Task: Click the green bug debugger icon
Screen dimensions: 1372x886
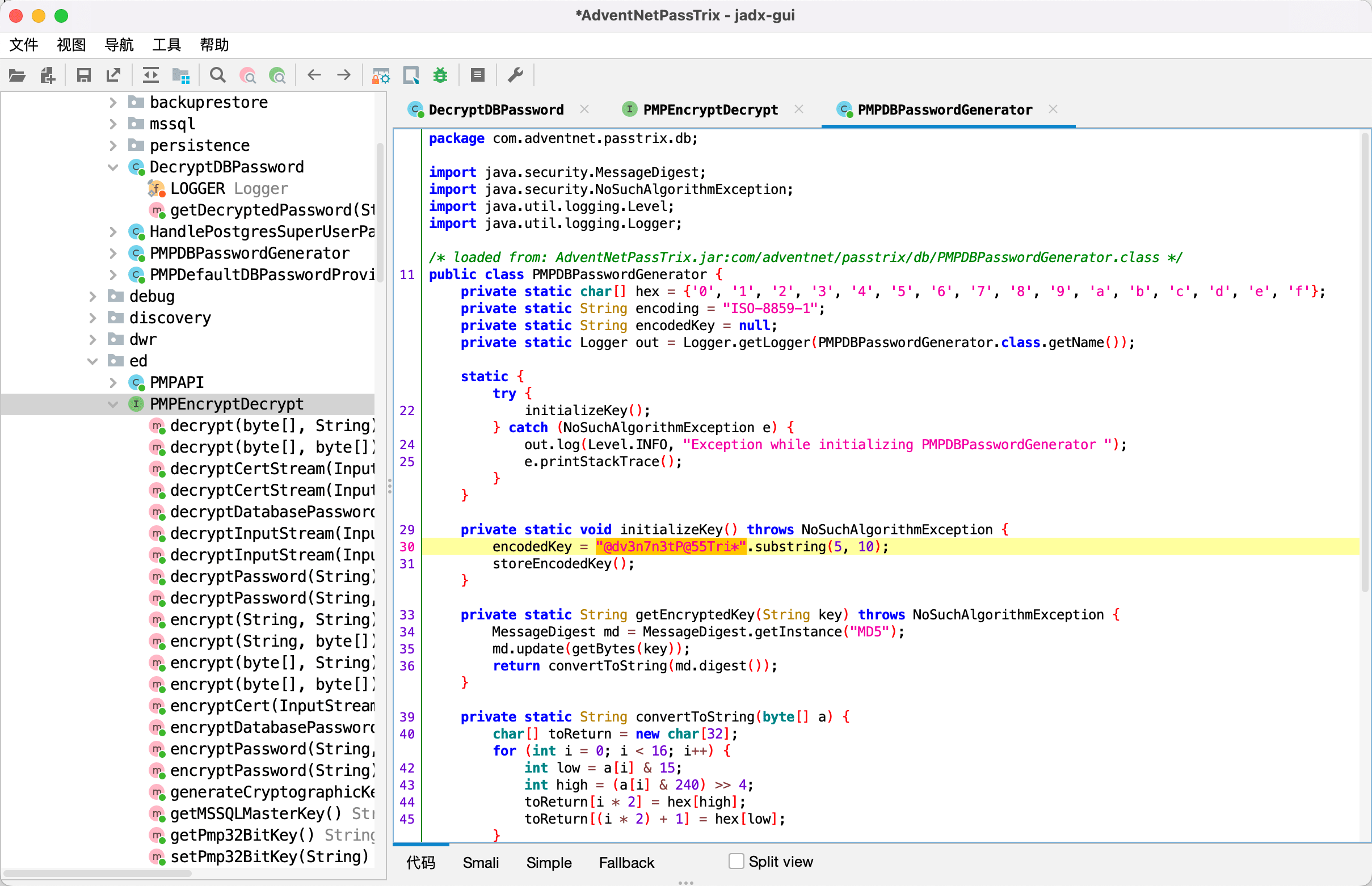Action: pyautogui.click(x=440, y=75)
